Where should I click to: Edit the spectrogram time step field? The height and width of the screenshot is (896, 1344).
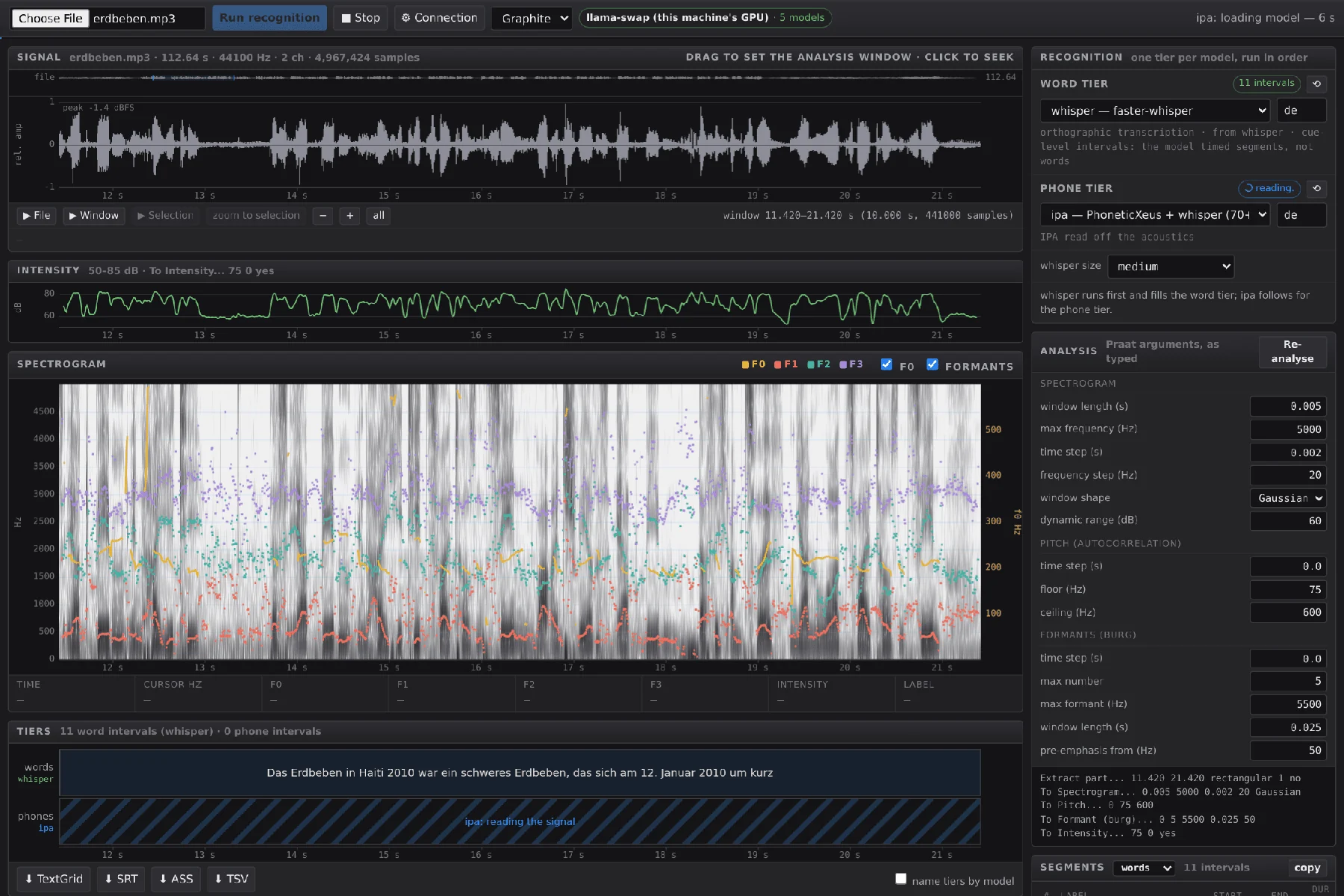pyautogui.click(x=1288, y=452)
